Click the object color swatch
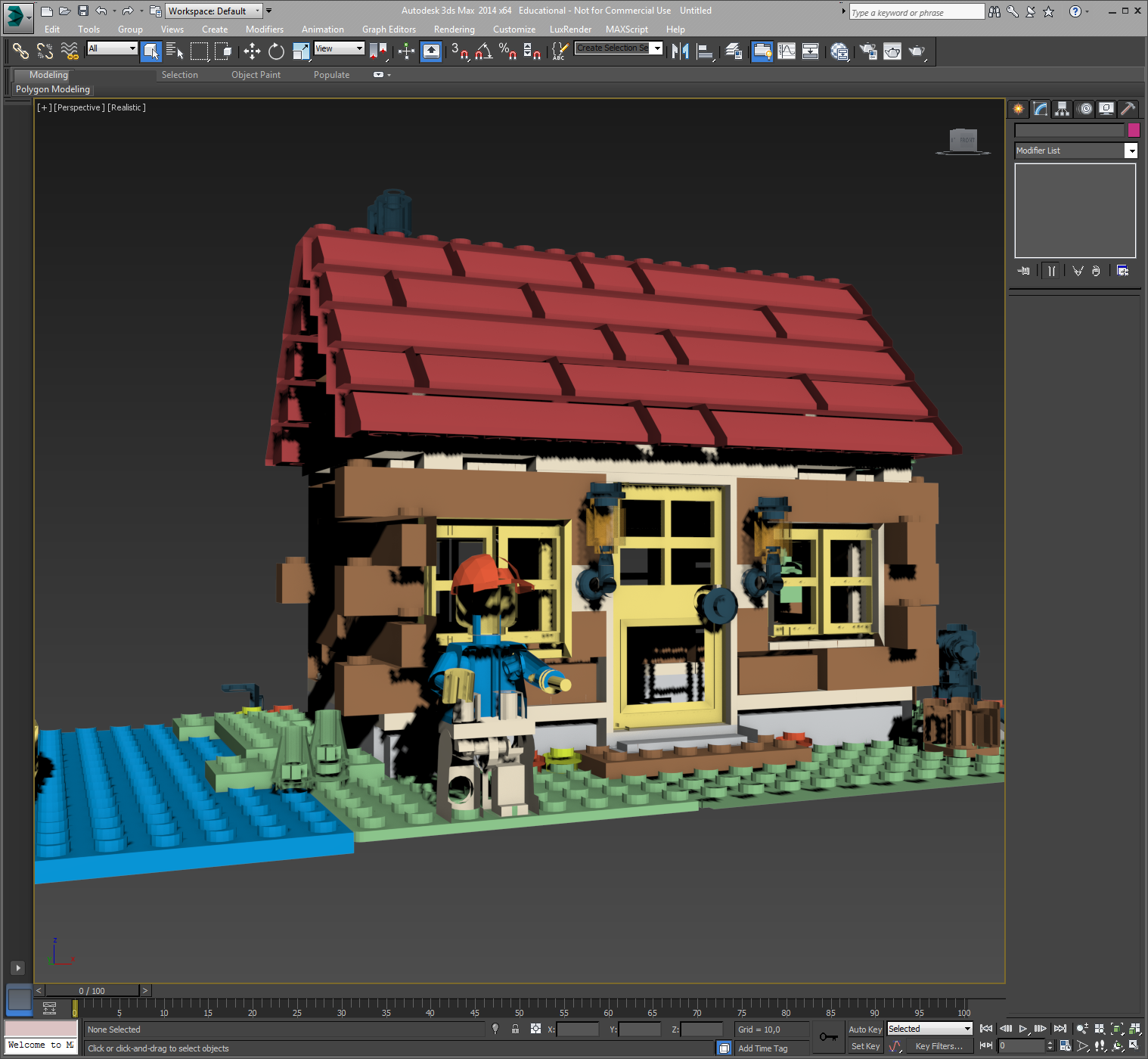The width and height of the screenshot is (1148, 1059). click(1134, 130)
